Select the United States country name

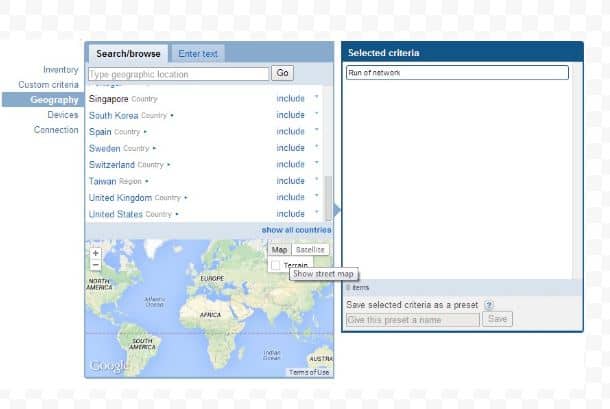[116, 214]
